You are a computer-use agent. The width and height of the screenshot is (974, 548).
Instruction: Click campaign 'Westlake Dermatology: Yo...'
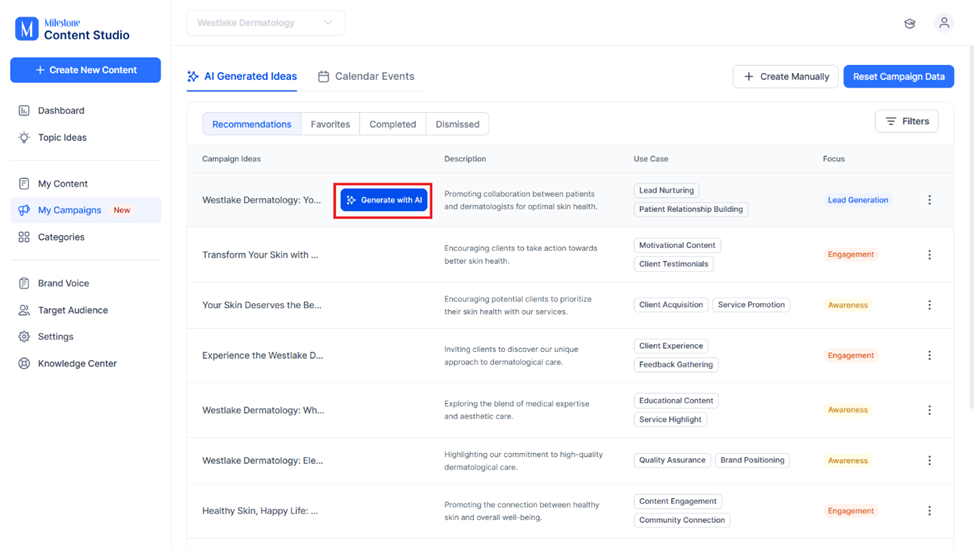coord(262,200)
